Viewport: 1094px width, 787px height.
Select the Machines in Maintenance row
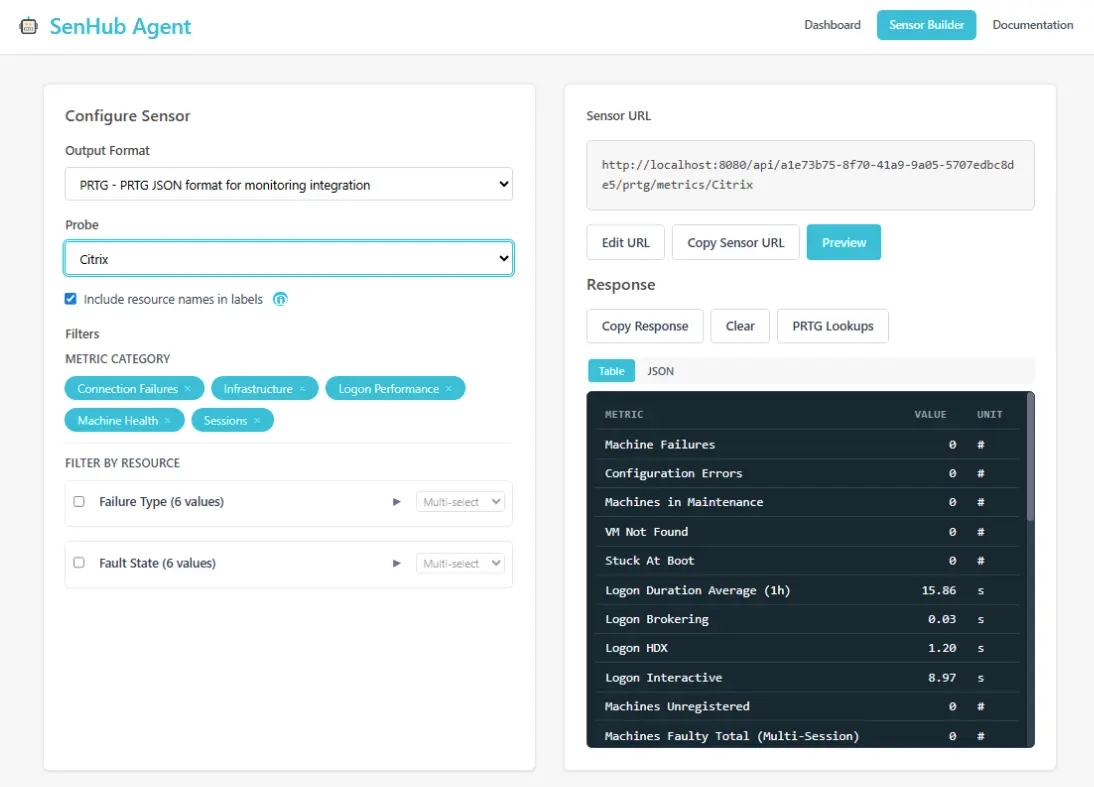coord(807,502)
